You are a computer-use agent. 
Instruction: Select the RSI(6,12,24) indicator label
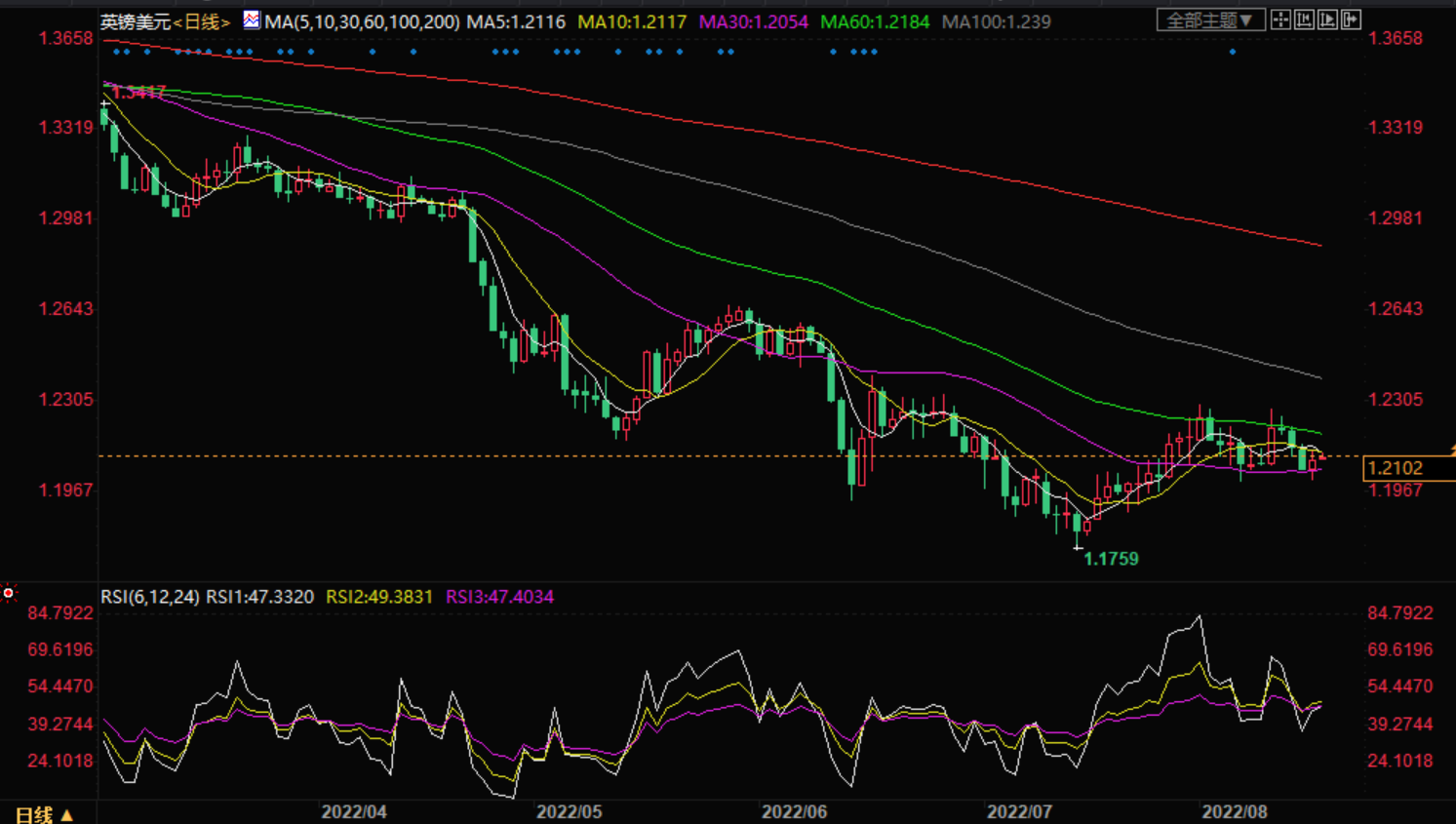150,596
